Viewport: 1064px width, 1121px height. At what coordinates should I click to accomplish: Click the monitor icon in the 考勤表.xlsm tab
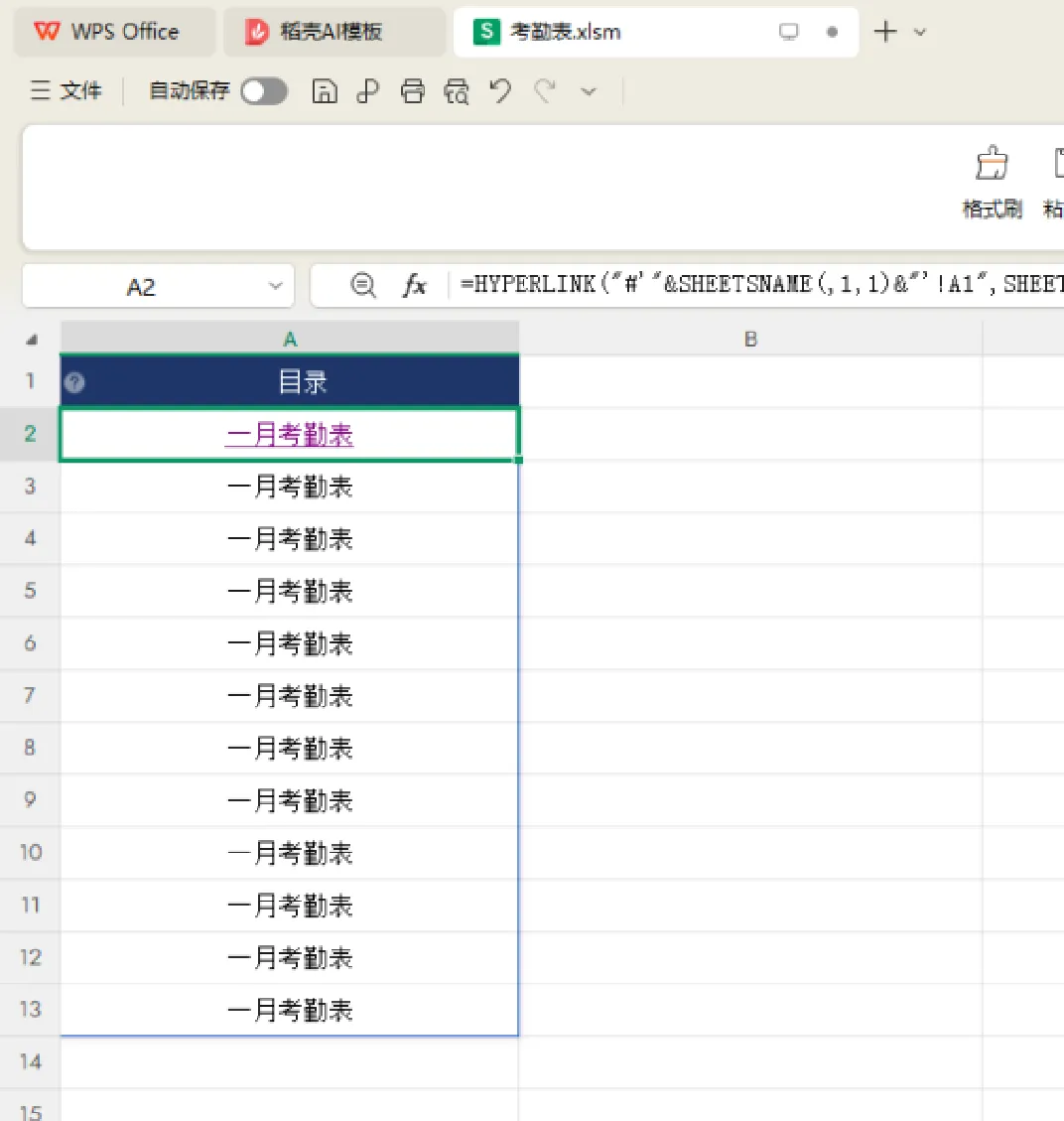pos(788,32)
